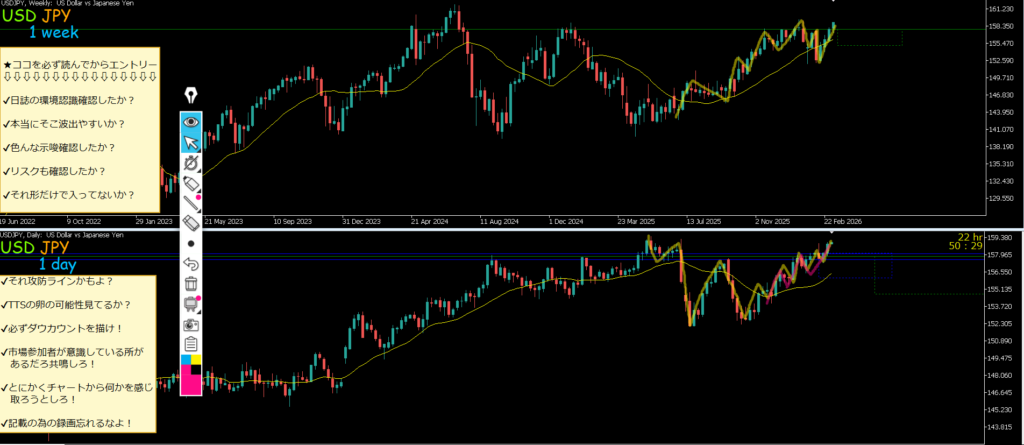Open the clipboard notes icon

tap(190, 344)
